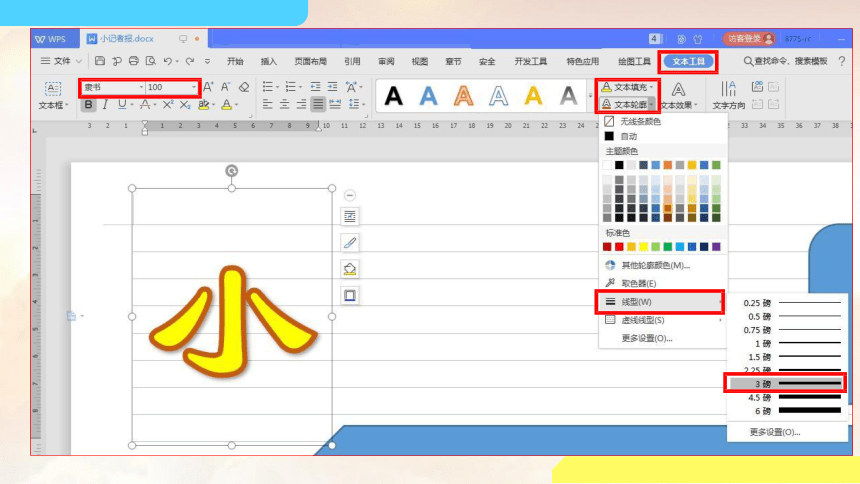Toggle underline formatting
860x484 pixels.
pos(122,104)
